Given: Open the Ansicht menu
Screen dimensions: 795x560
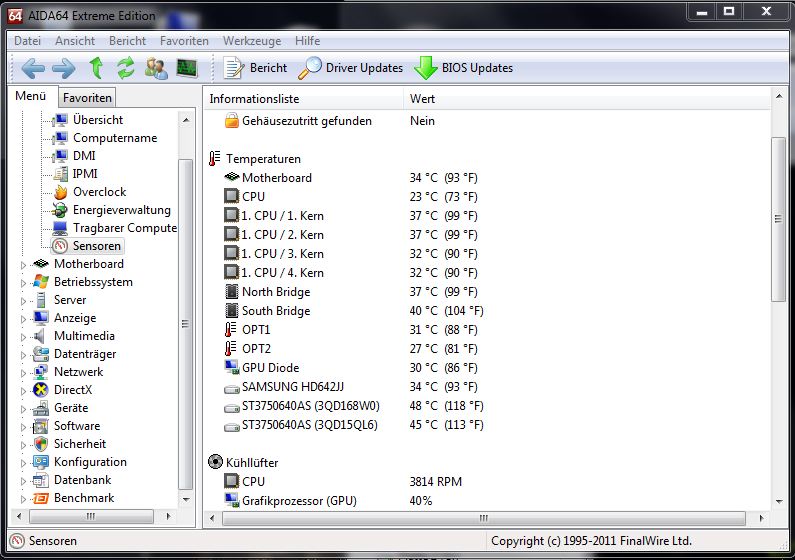Looking at the screenshot, I should click(x=75, y=41).
